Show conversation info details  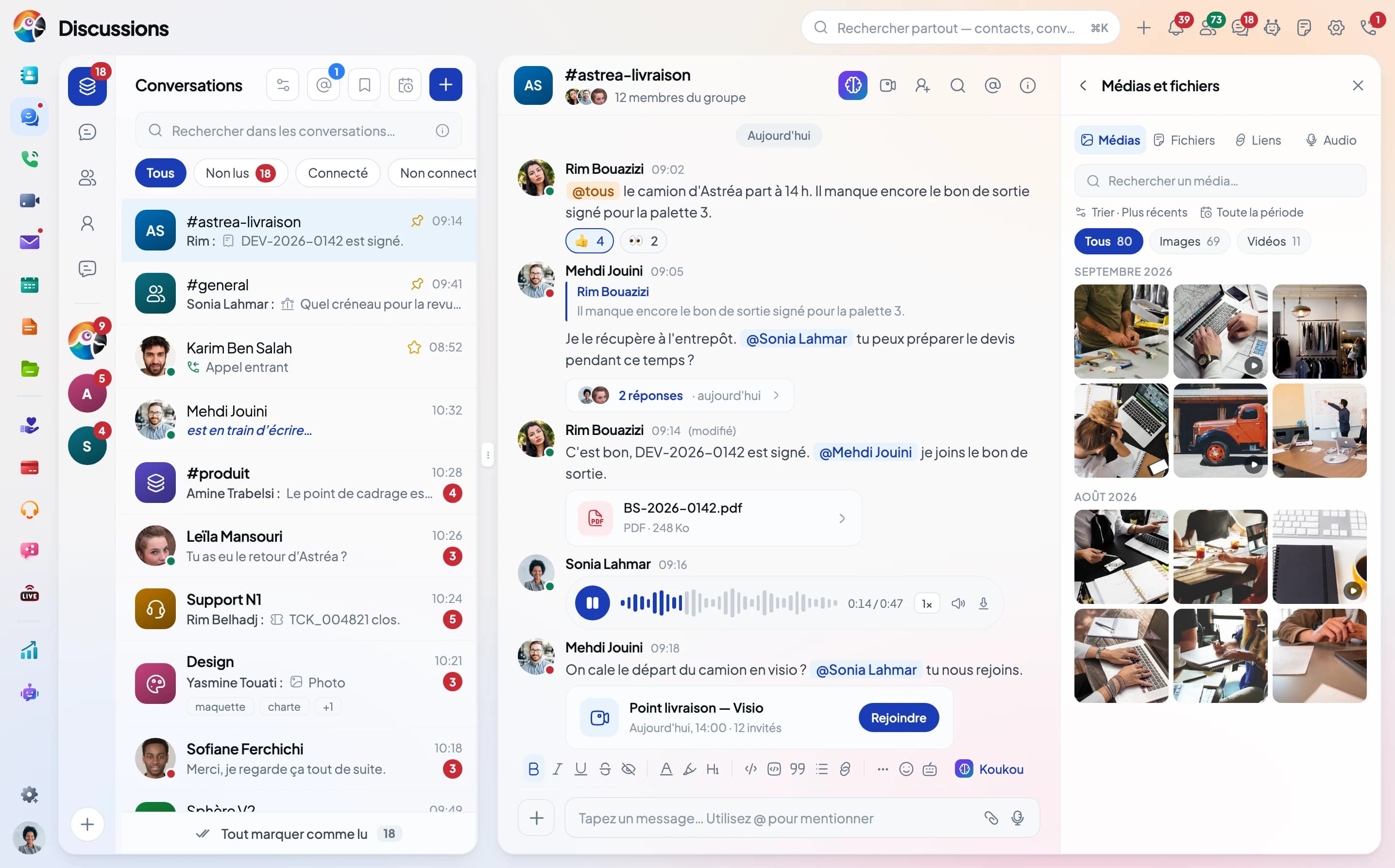pyautogui.click(x=1027, y=85)
